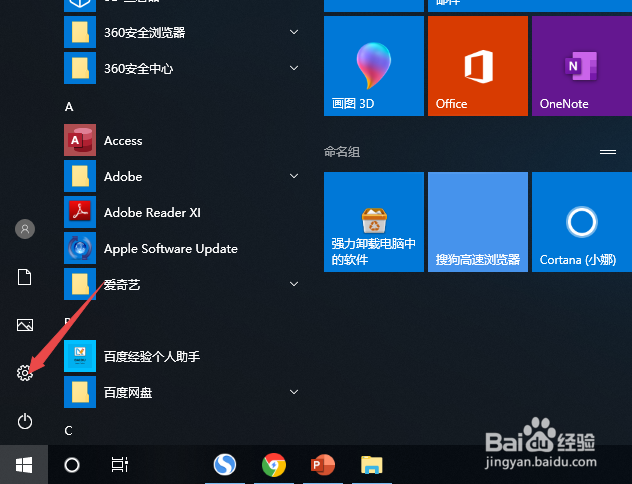Click the Windows Start button
Screen dimensions: 632x484
coord(24,465)
